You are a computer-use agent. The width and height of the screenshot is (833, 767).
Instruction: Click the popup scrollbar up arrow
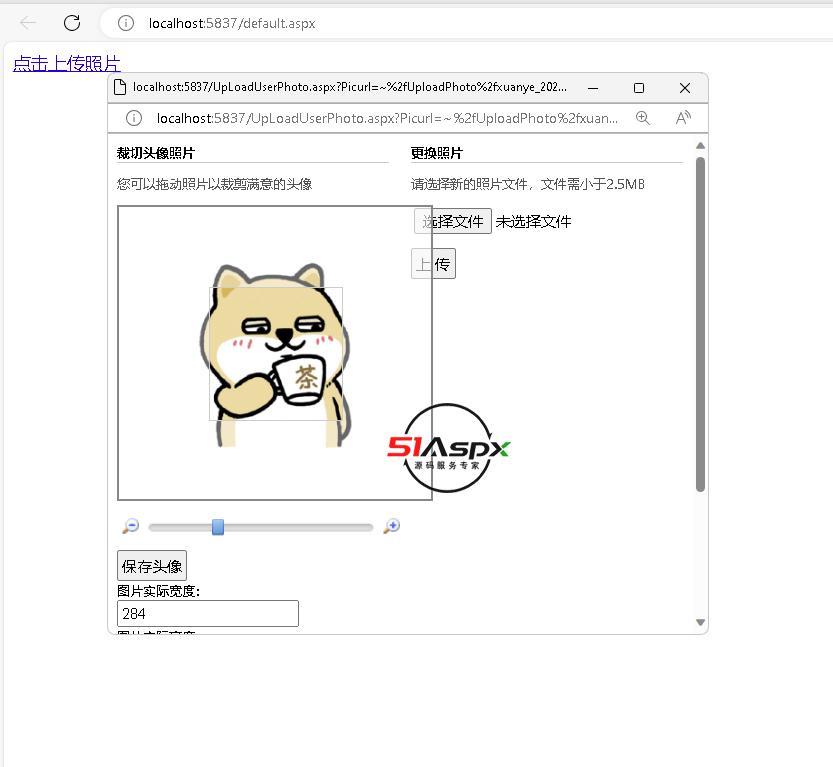click(x=700, y=146)
